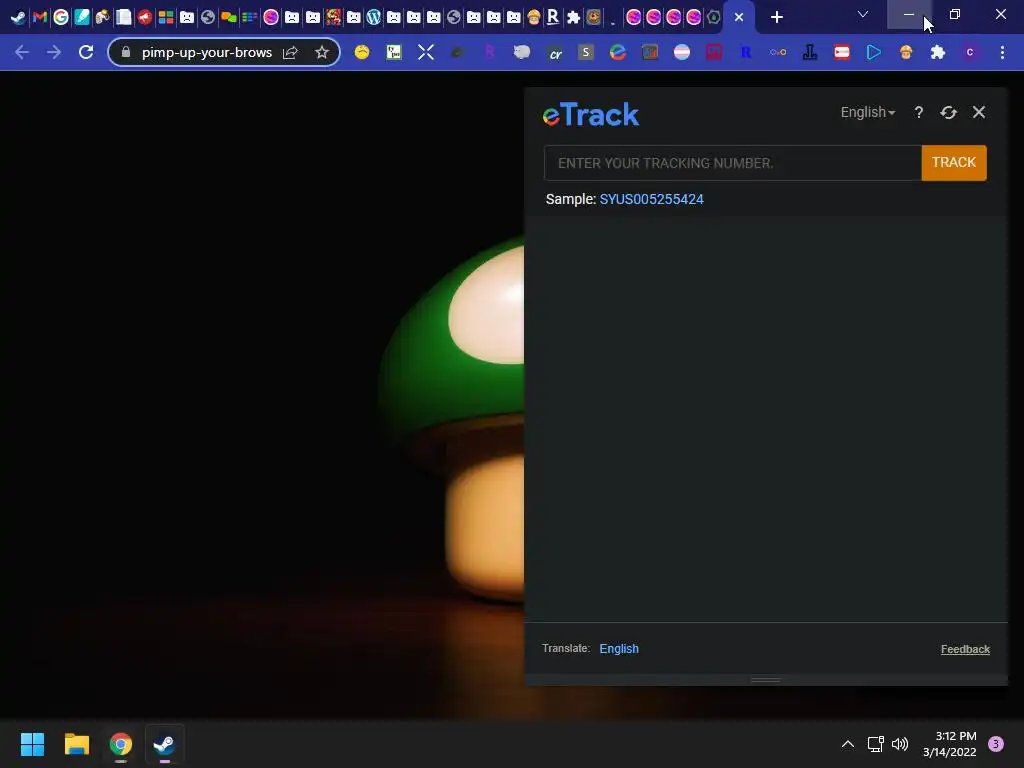Click the Translate English link

click(618, 648)
